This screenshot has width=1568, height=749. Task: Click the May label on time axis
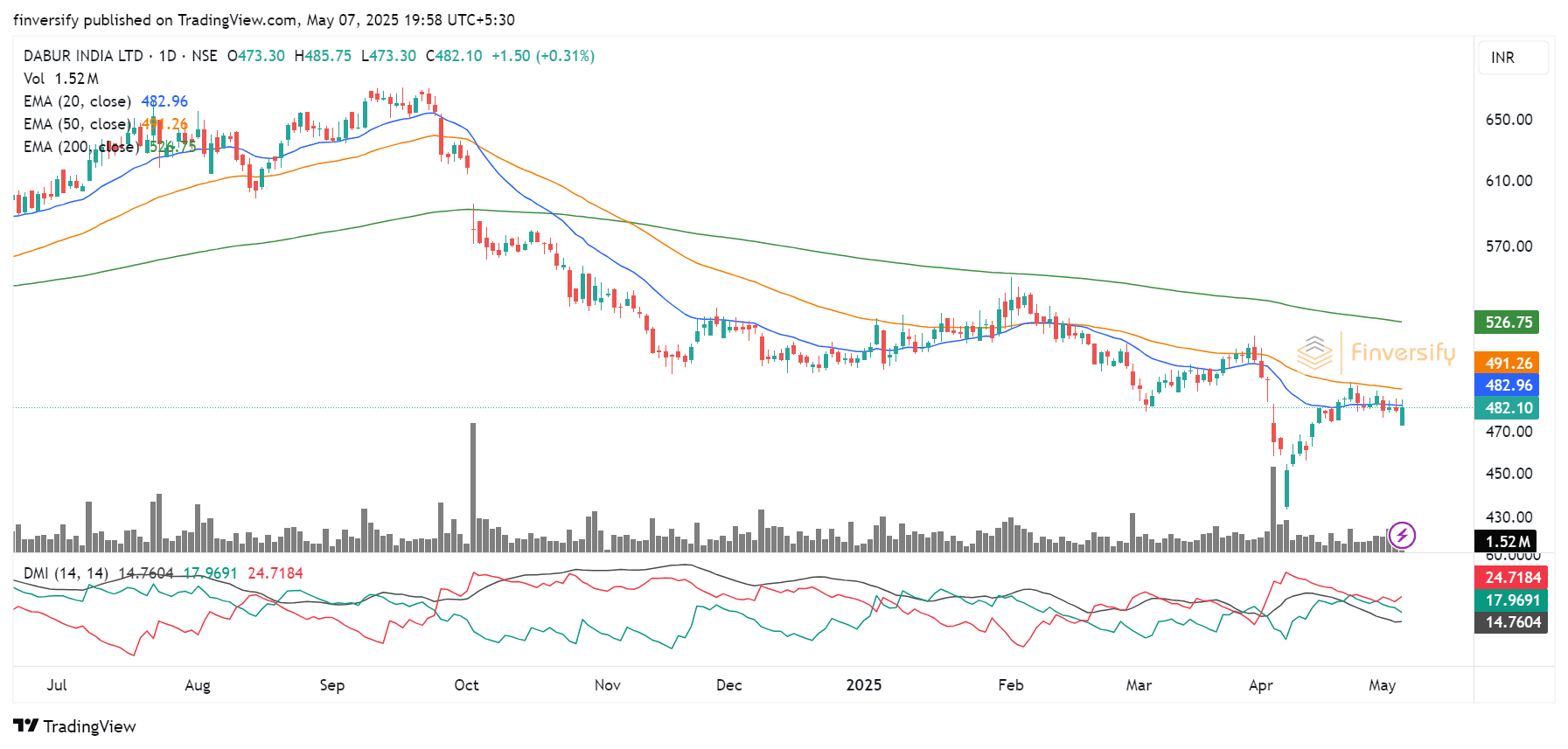tap(1382, 685)
